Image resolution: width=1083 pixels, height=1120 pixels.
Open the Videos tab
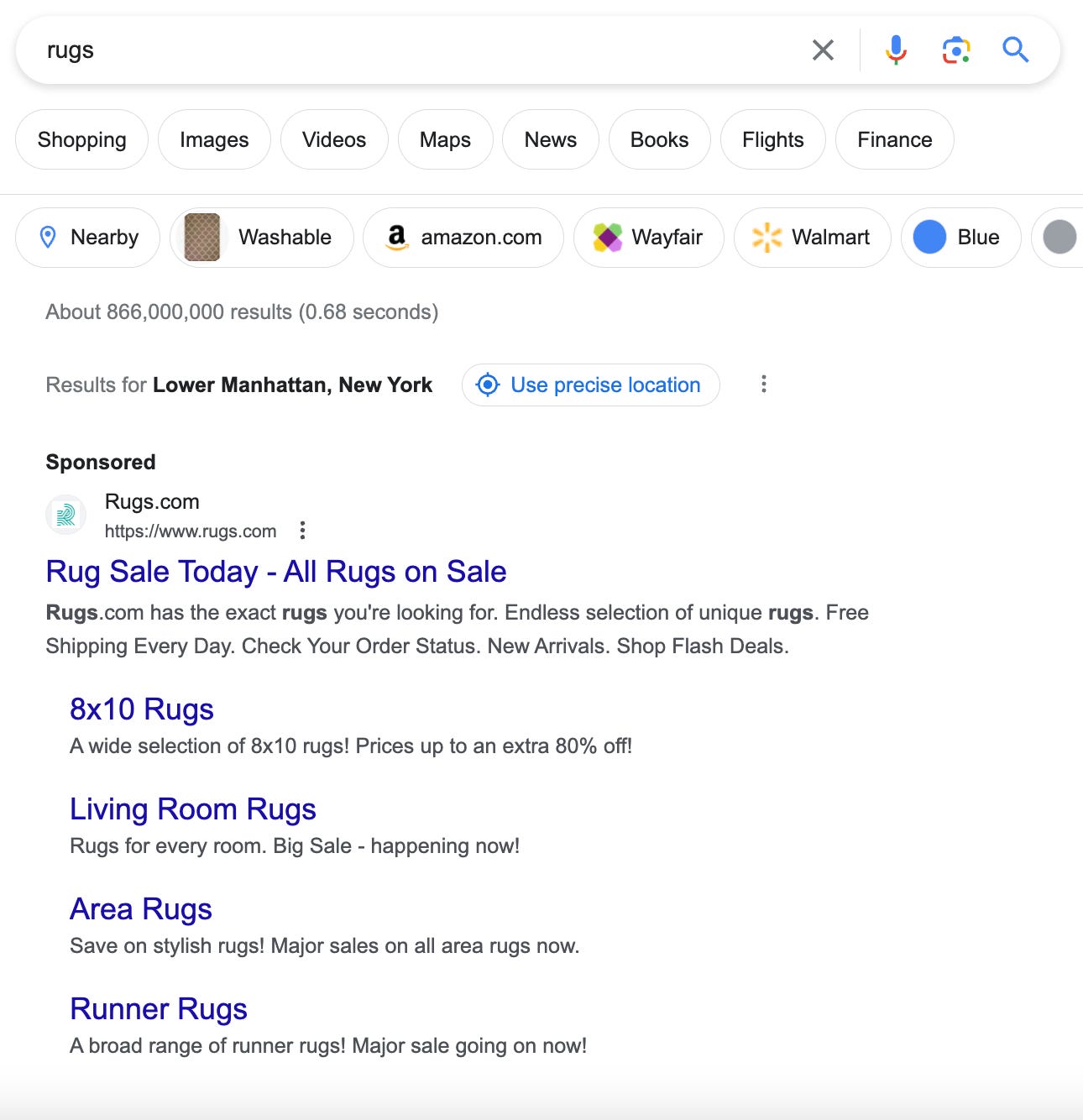tap(334, 139)
